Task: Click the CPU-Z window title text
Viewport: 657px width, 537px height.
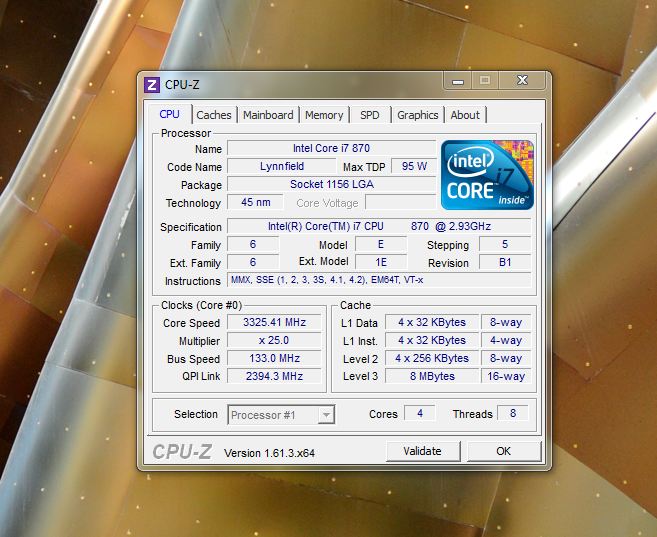Action: [x=182, y=85]
